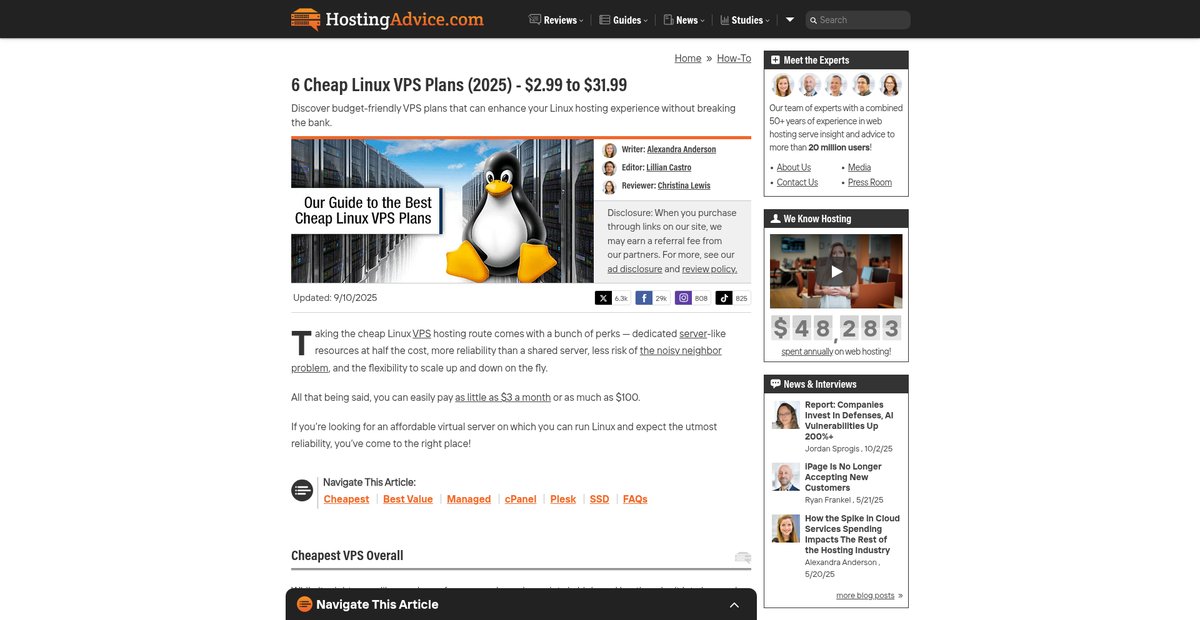Open the Press Room link
The height and width of the screenshot is (620, 1200).
pos(870,183)
